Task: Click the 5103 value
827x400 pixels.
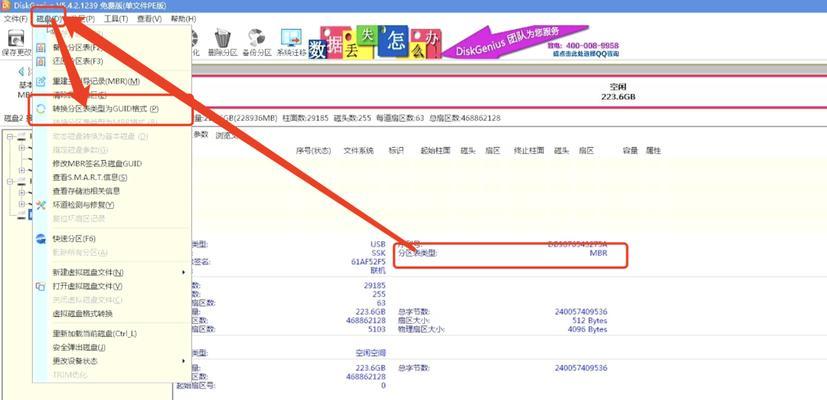Action: click(x=377, y=329)
